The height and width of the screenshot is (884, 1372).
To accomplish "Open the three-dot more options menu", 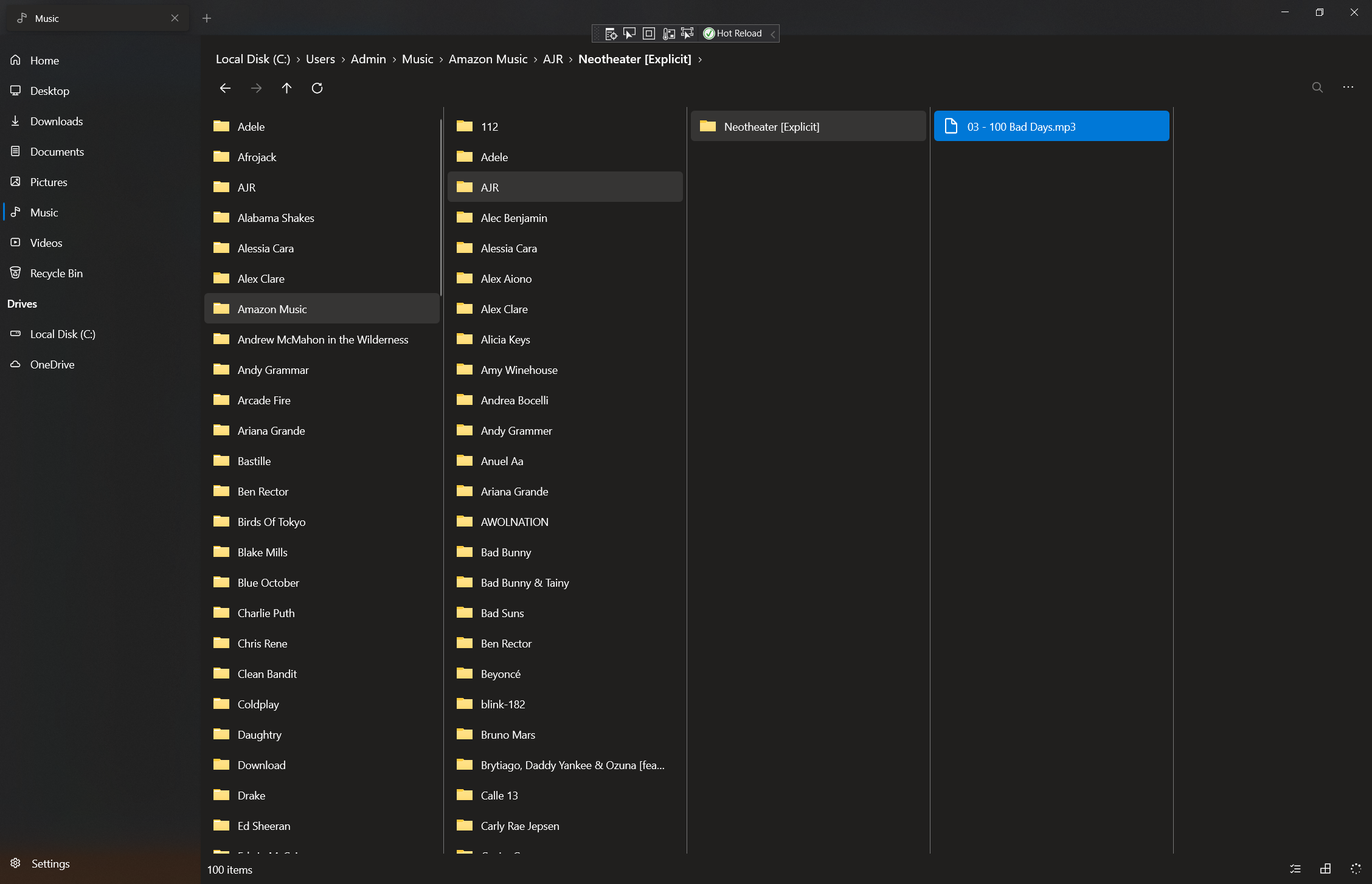I will click(x=1348, y=88).
